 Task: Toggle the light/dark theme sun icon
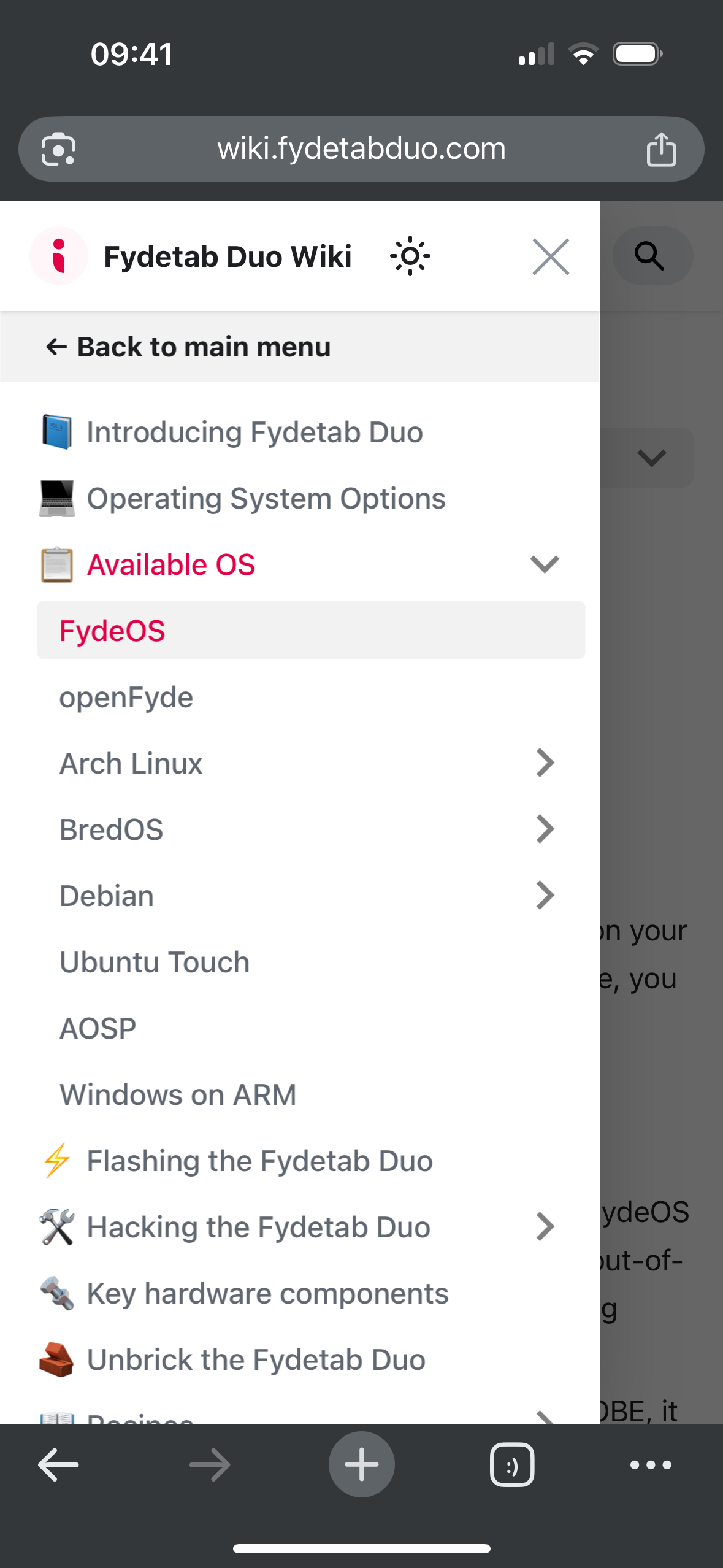410,256
